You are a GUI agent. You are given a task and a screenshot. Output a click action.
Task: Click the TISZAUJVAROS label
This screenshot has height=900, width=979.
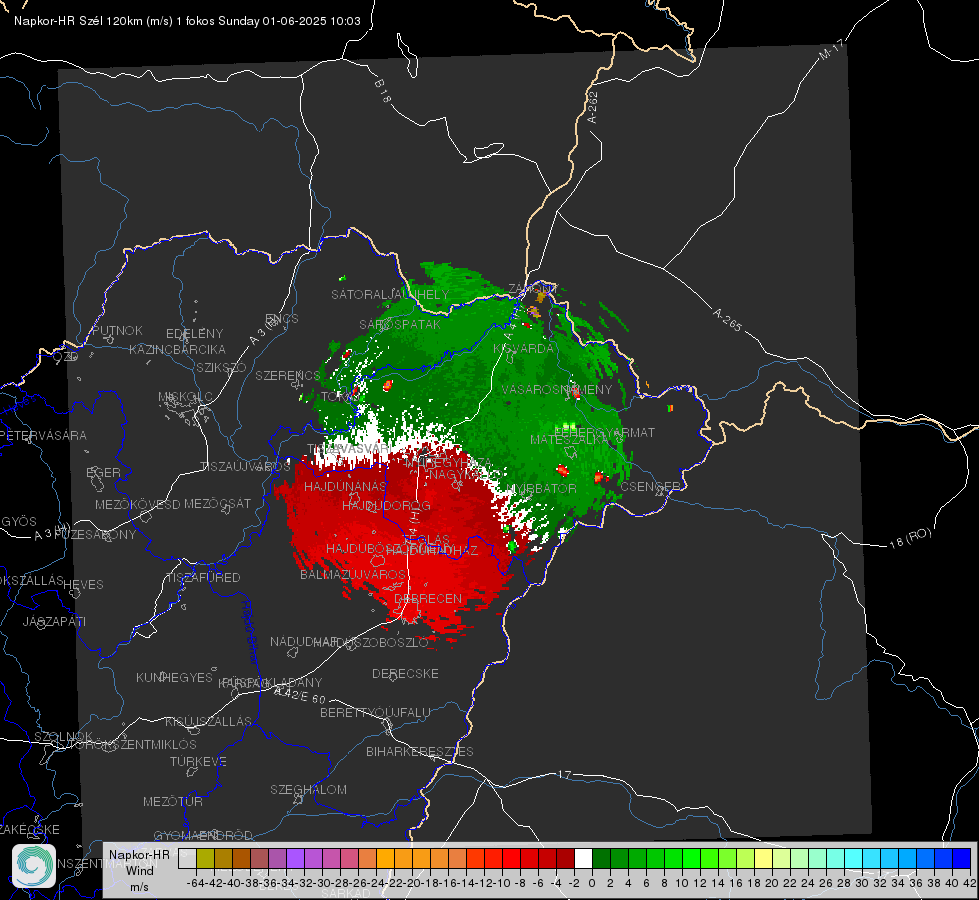tap(245, 466)
